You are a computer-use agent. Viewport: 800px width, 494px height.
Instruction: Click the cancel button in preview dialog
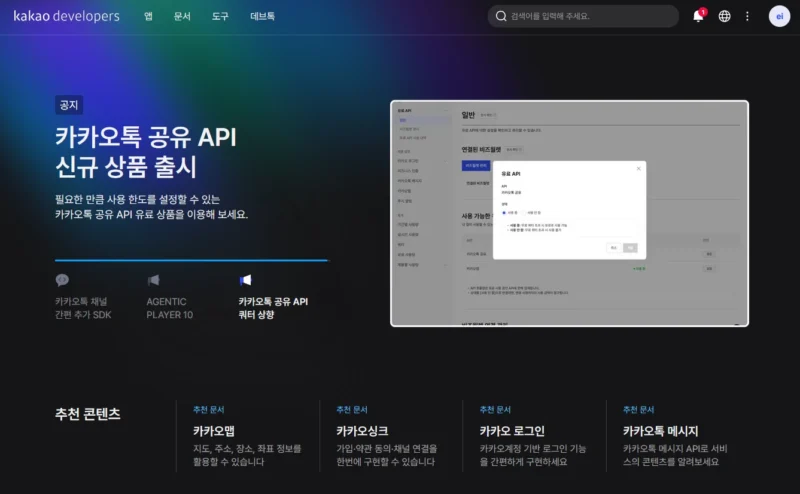[x=614, y=248]
